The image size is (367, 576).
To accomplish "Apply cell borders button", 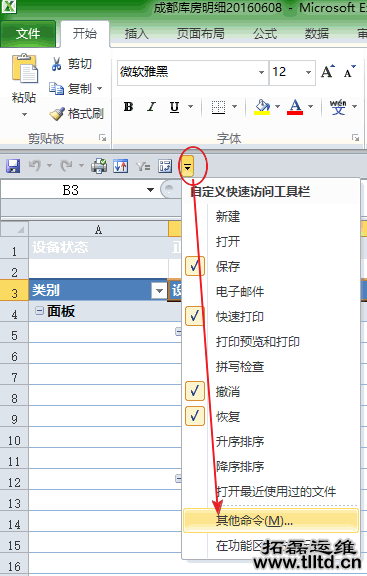I will (218, 107).
